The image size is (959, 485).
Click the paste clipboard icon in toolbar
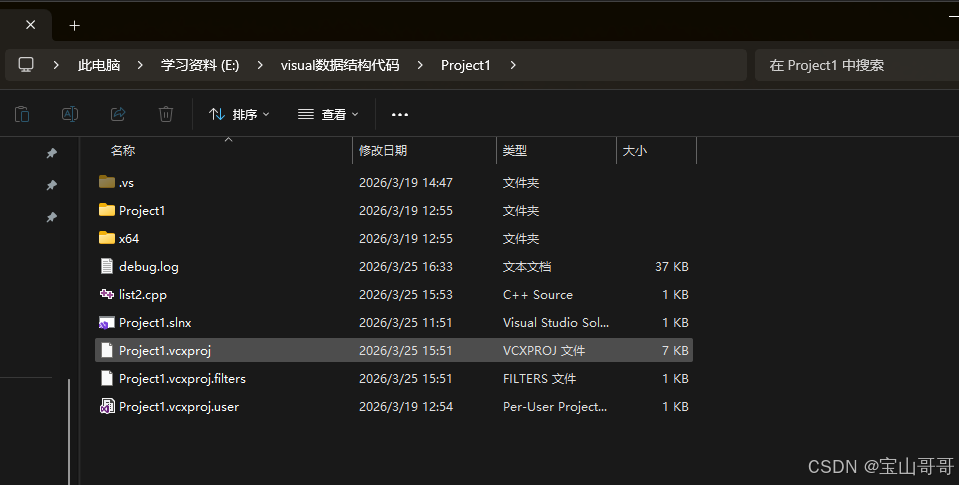click(x=22, y=114)
